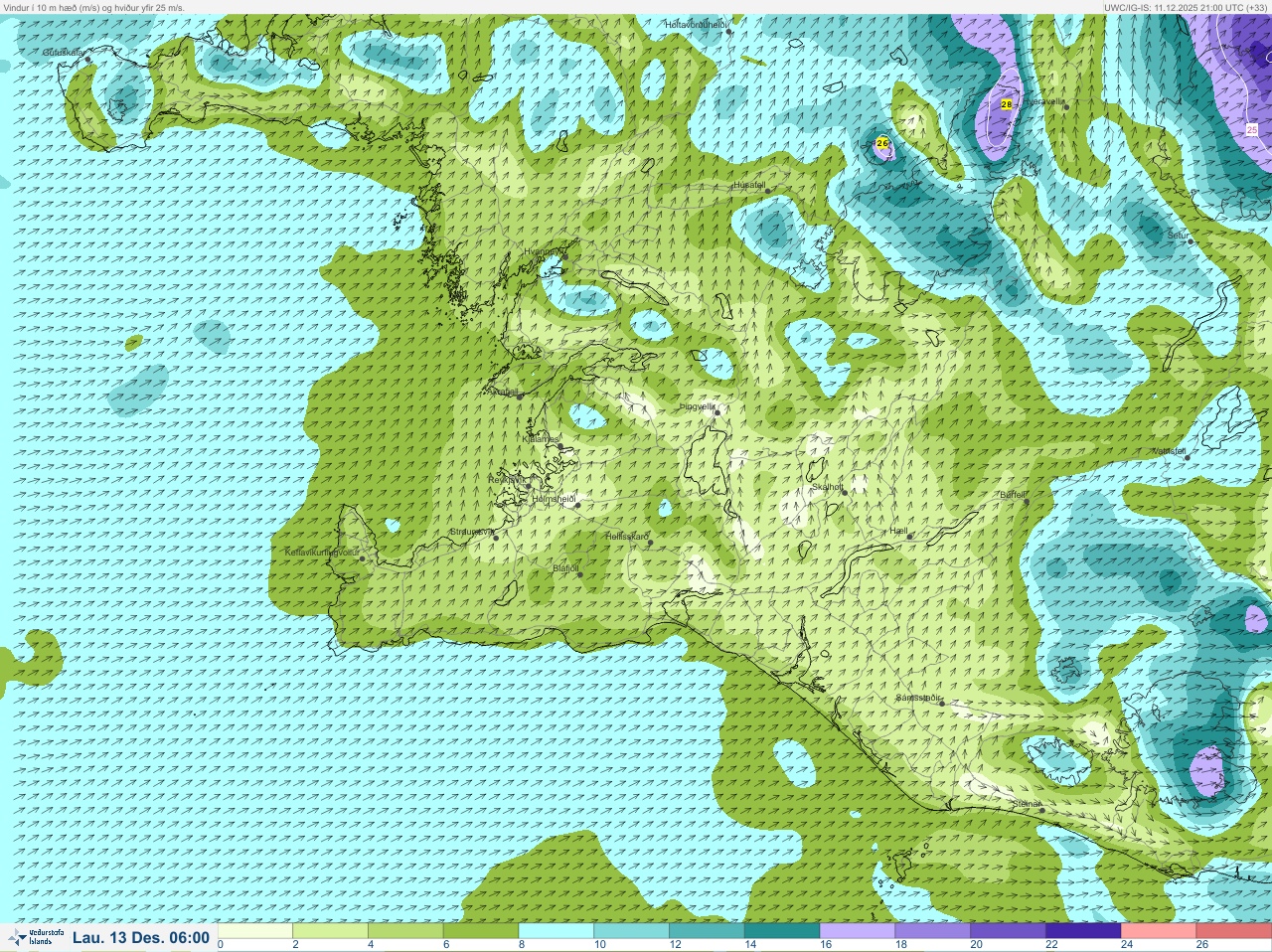This screenshot has height=952, width=1272.
Task: Click the yellow 28 gust marker
Action: coord(1007,104)
